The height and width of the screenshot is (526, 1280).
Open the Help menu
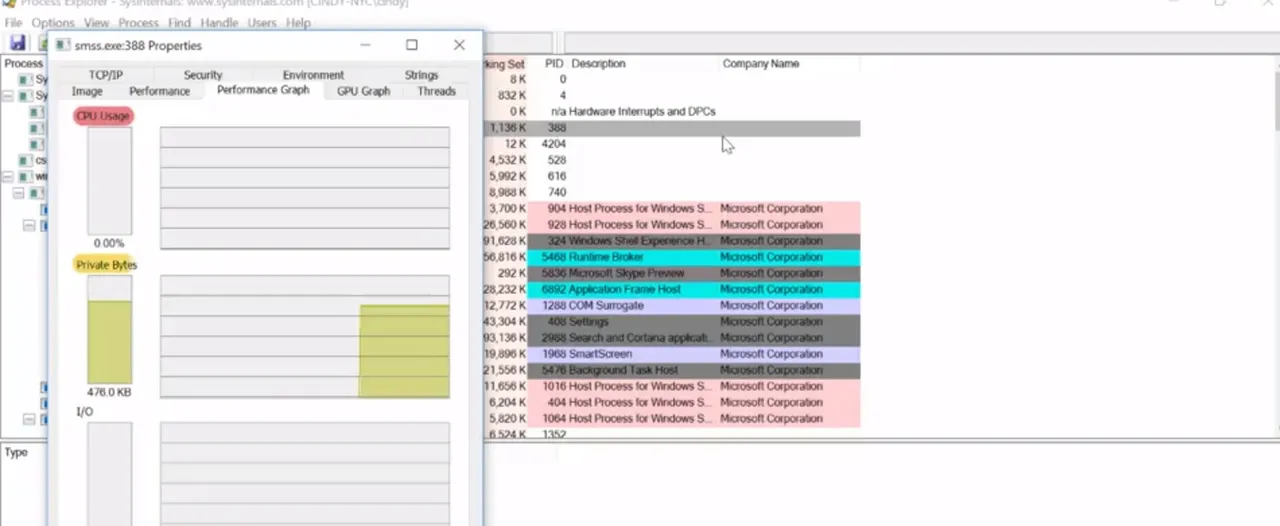pyautogui.click(x=298, y=22)
